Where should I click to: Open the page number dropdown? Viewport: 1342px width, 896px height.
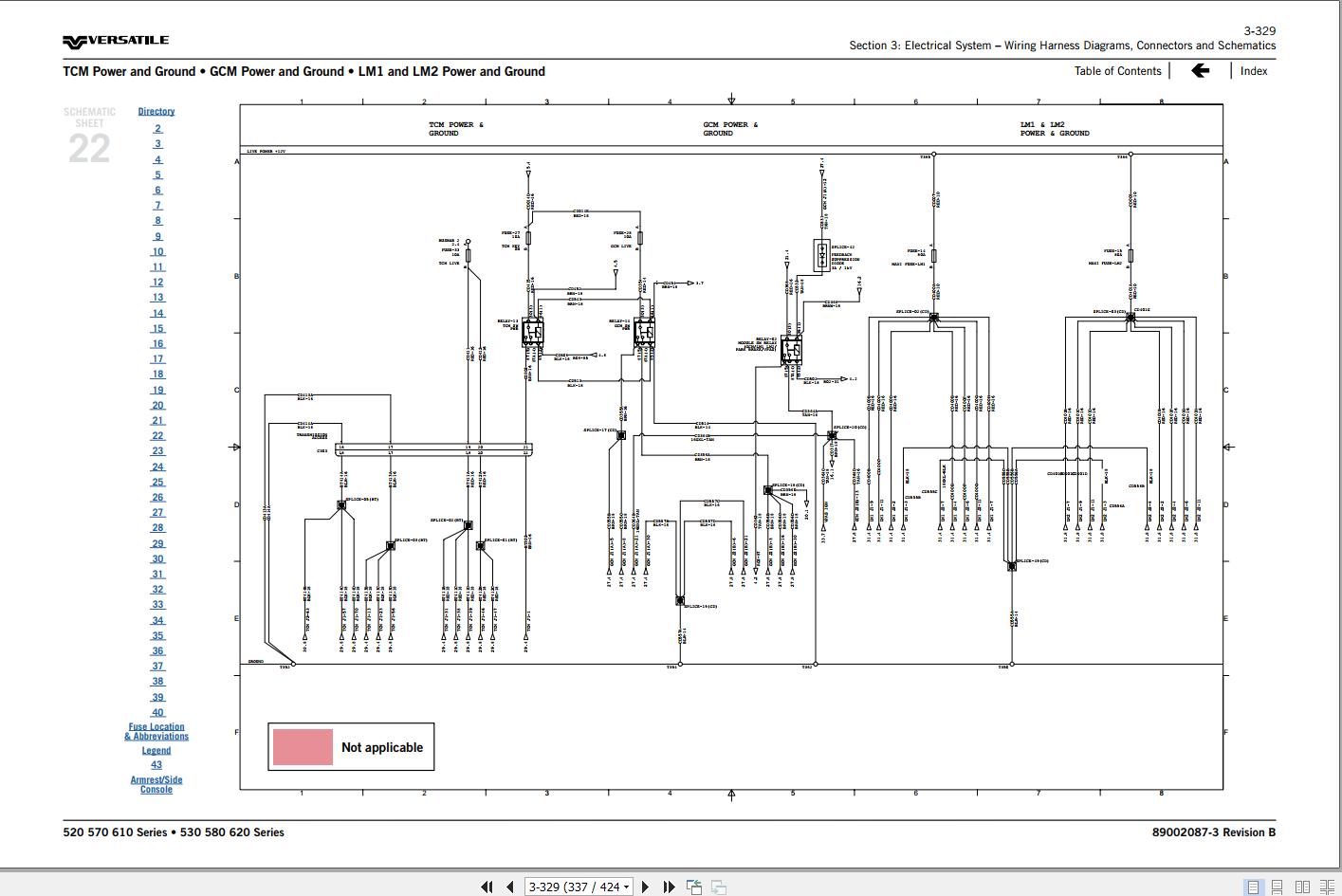[x=626, y=887]
